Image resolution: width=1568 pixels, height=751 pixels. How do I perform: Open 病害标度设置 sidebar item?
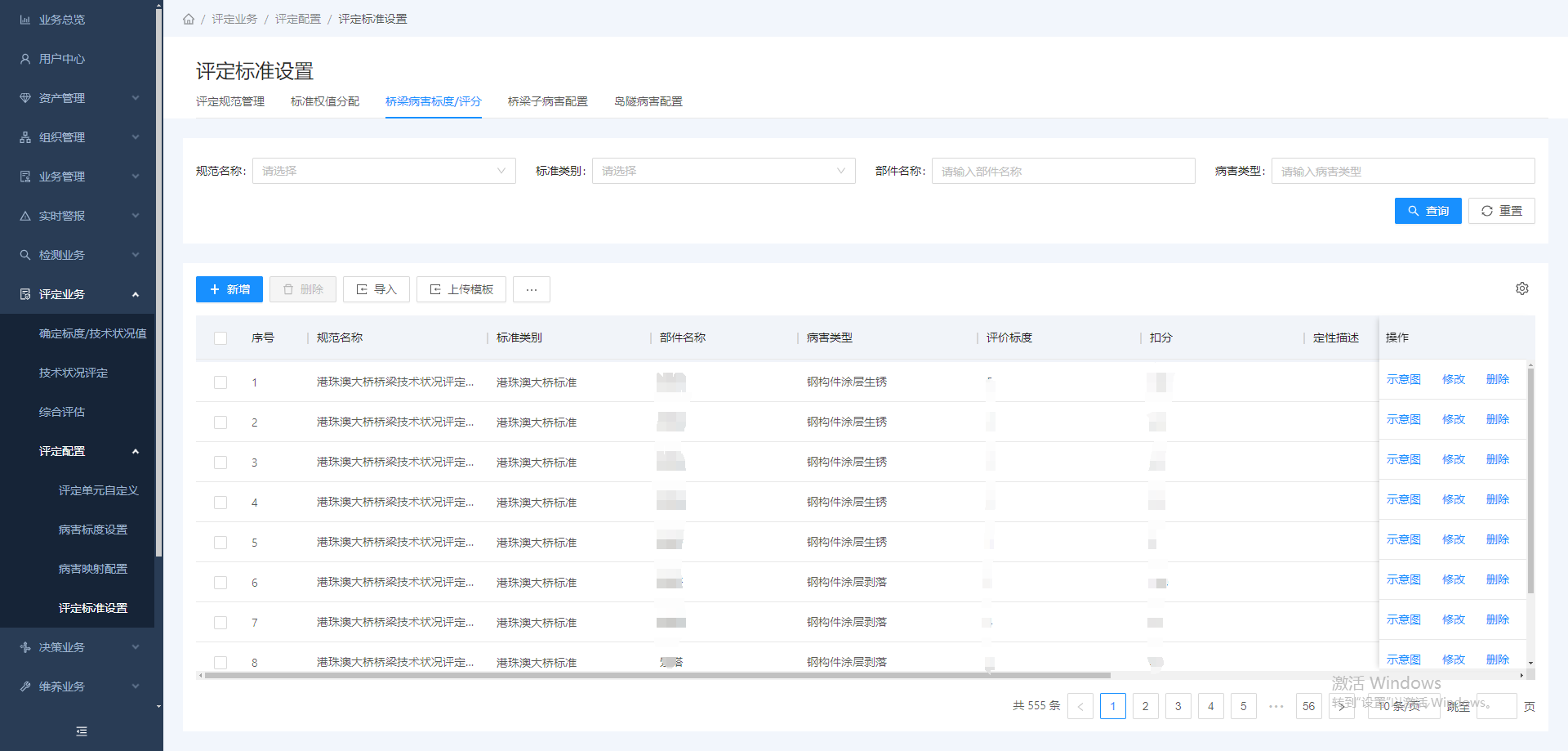[93, 530]
